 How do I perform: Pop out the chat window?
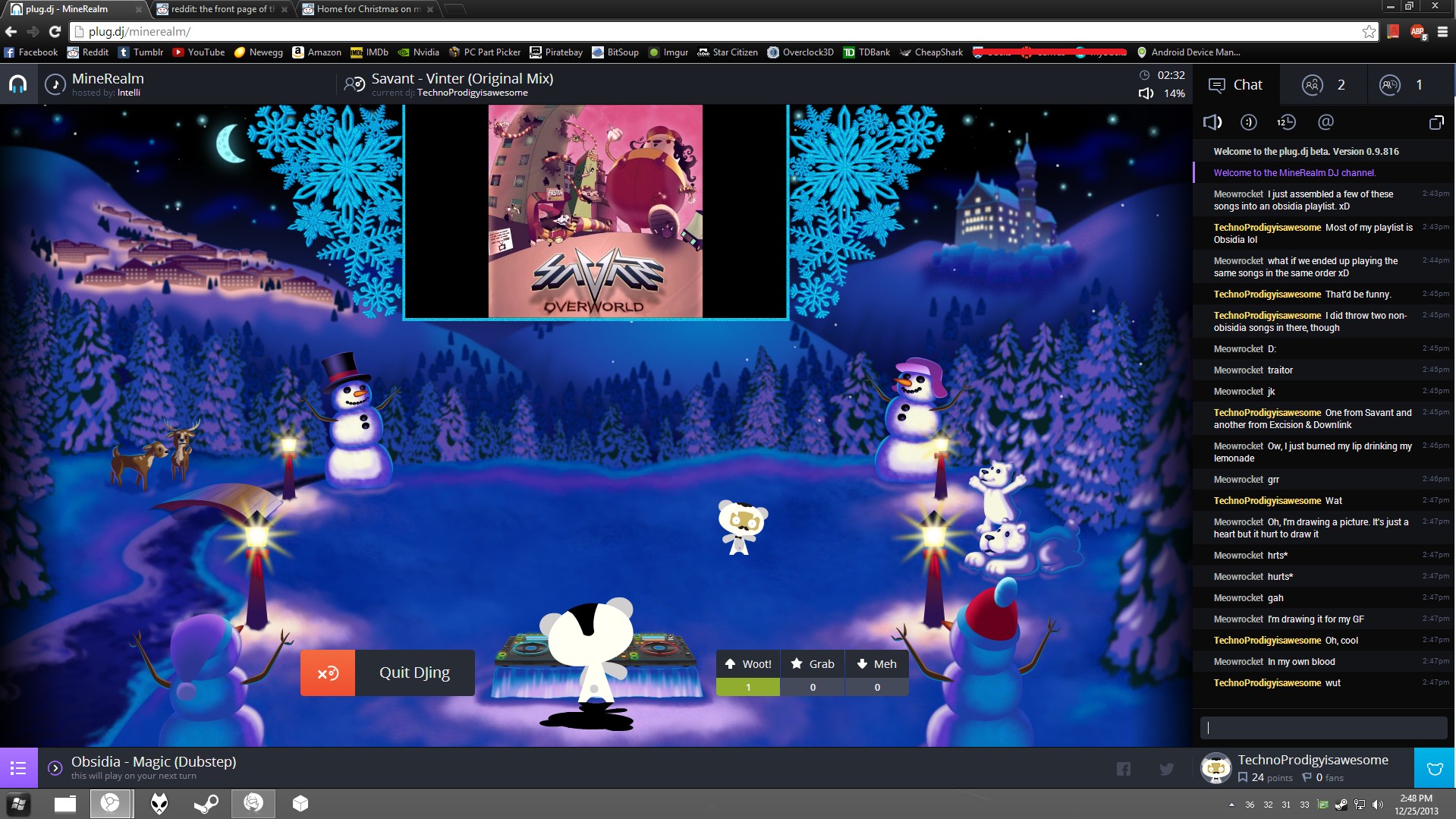point(1436,122)
